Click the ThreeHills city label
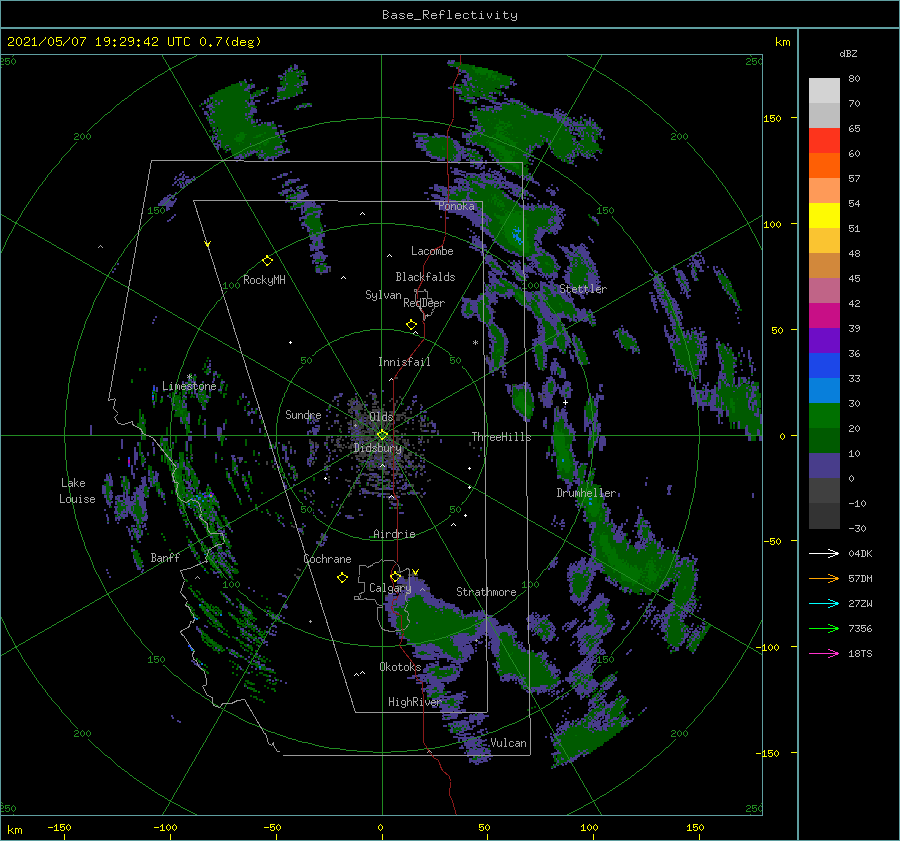Viewport: 900px width, 841px height. 501,437
